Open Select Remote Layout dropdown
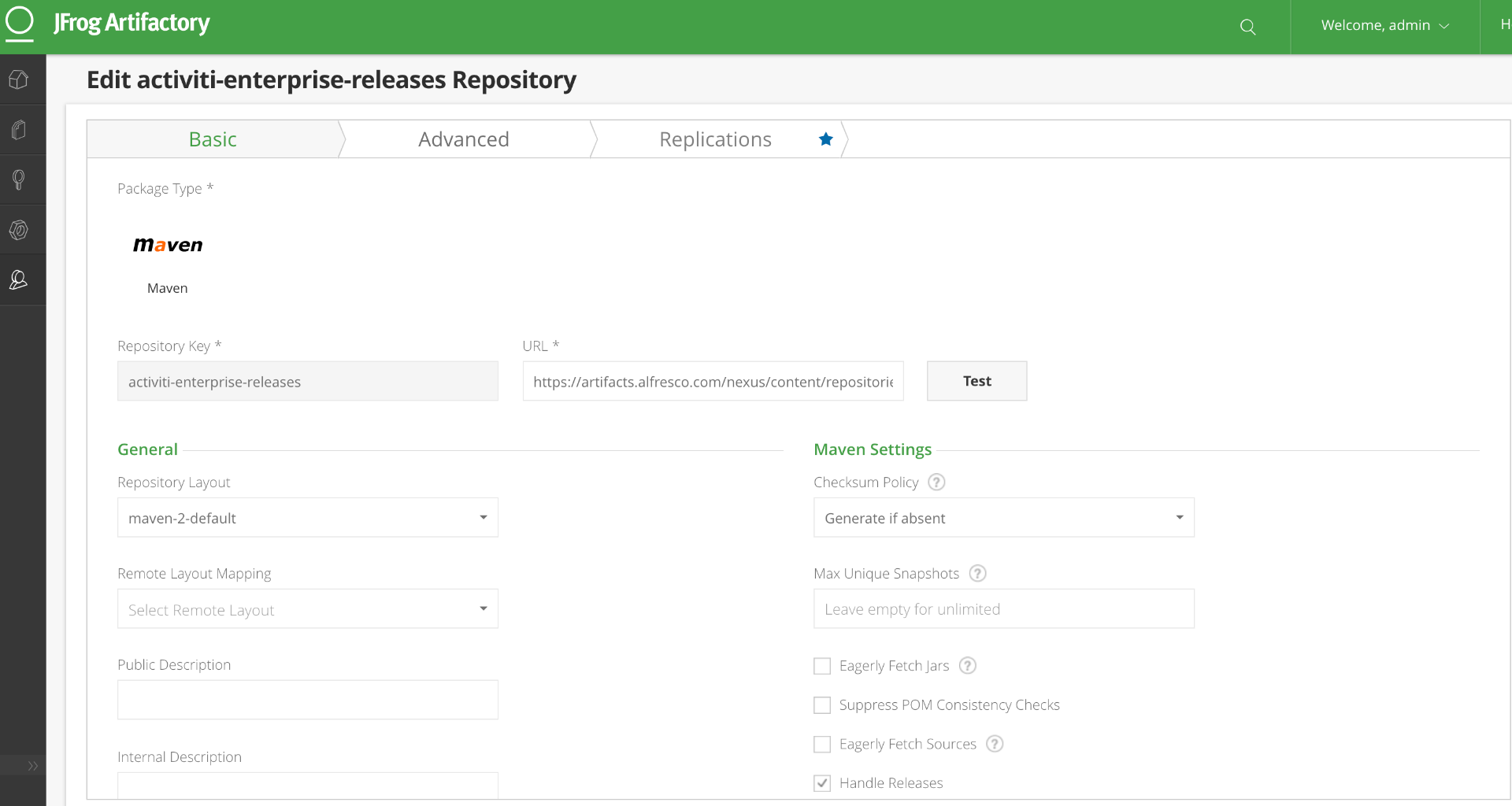 pos(308,608)
